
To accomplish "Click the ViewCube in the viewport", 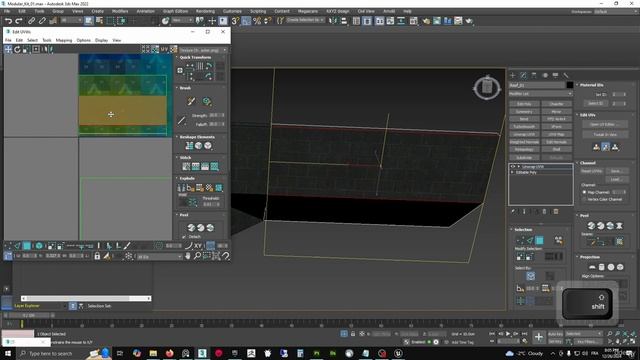I will [487, 87].
